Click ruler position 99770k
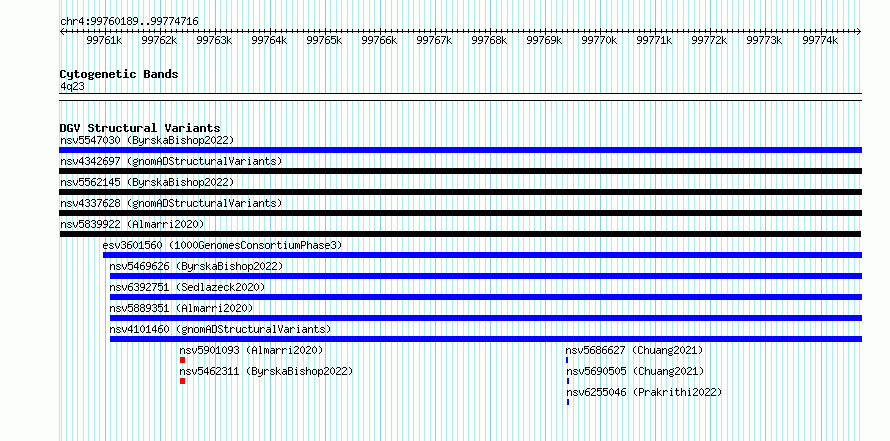The height and width of the screenshot is (441, 890). (x=599, y=40)
